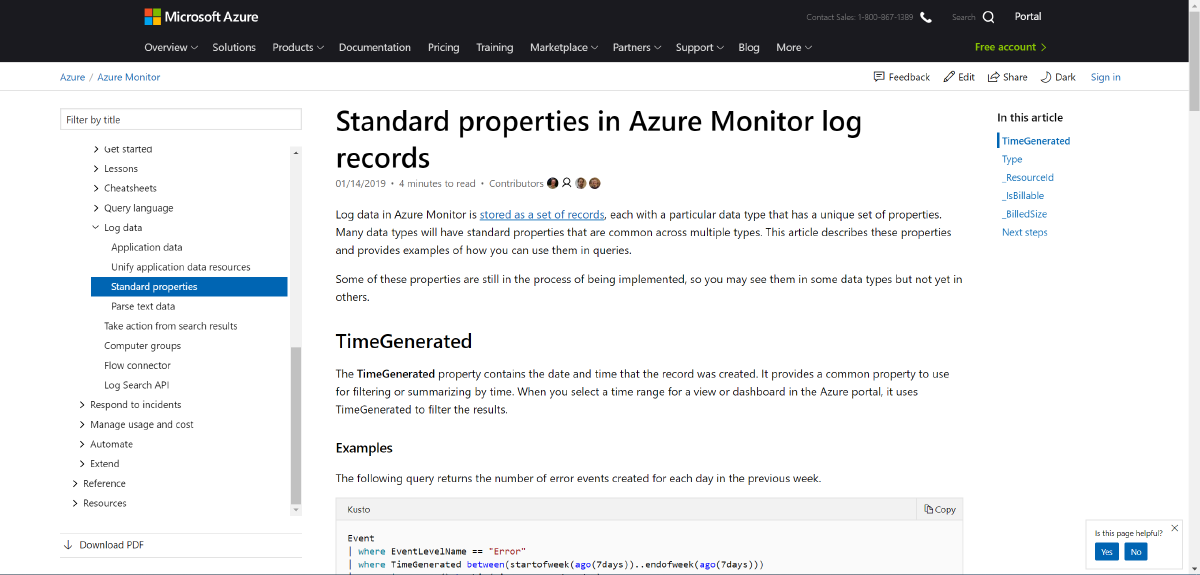Jump to _BilledSize section link
1200x575 pixels.
[1027, 214]
